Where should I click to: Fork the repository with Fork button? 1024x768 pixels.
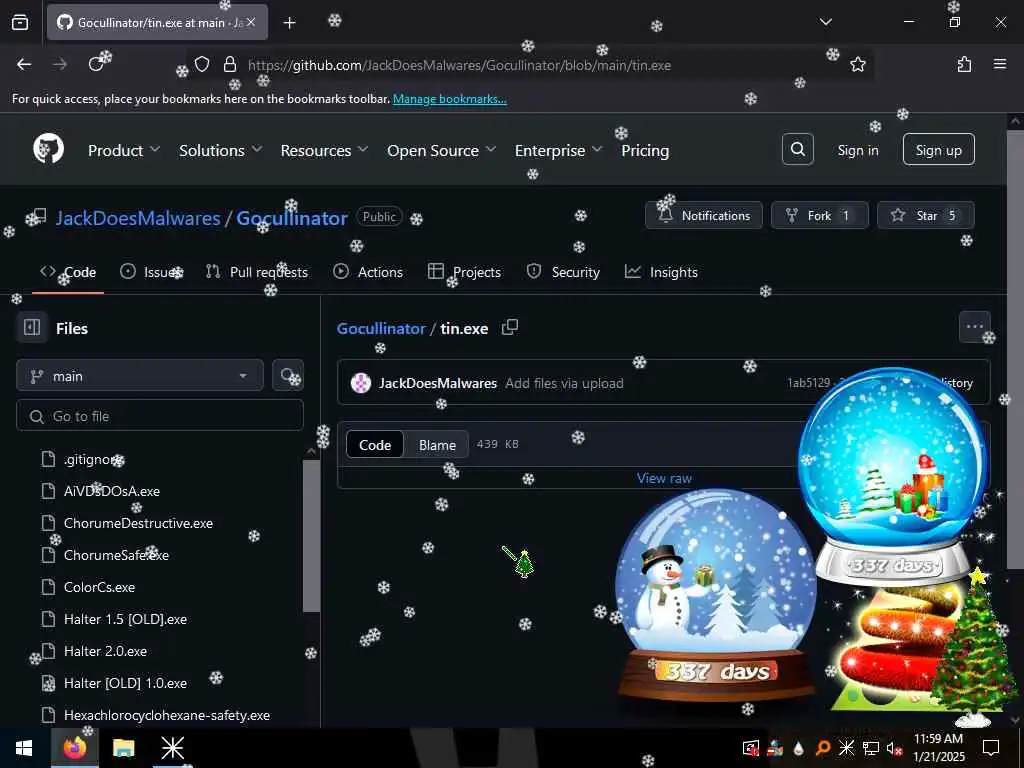coord(819,215)
